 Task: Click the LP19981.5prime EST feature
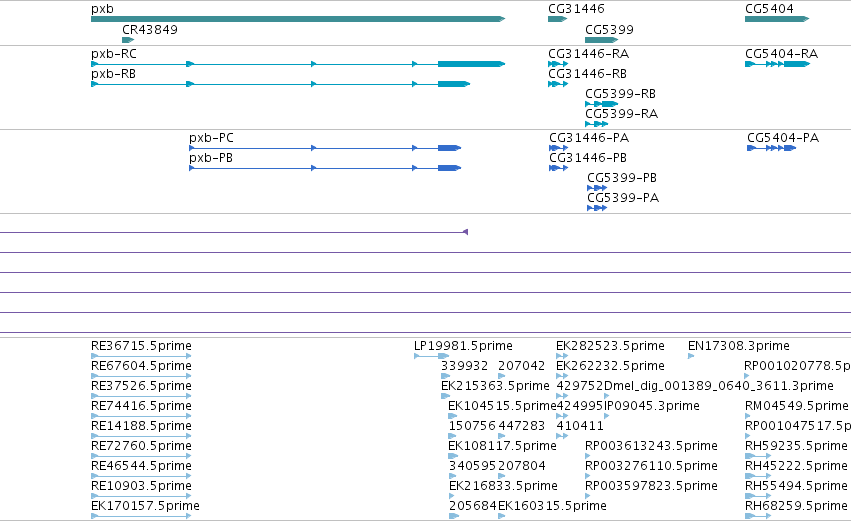pyautogui.click(x=431, y=356)
